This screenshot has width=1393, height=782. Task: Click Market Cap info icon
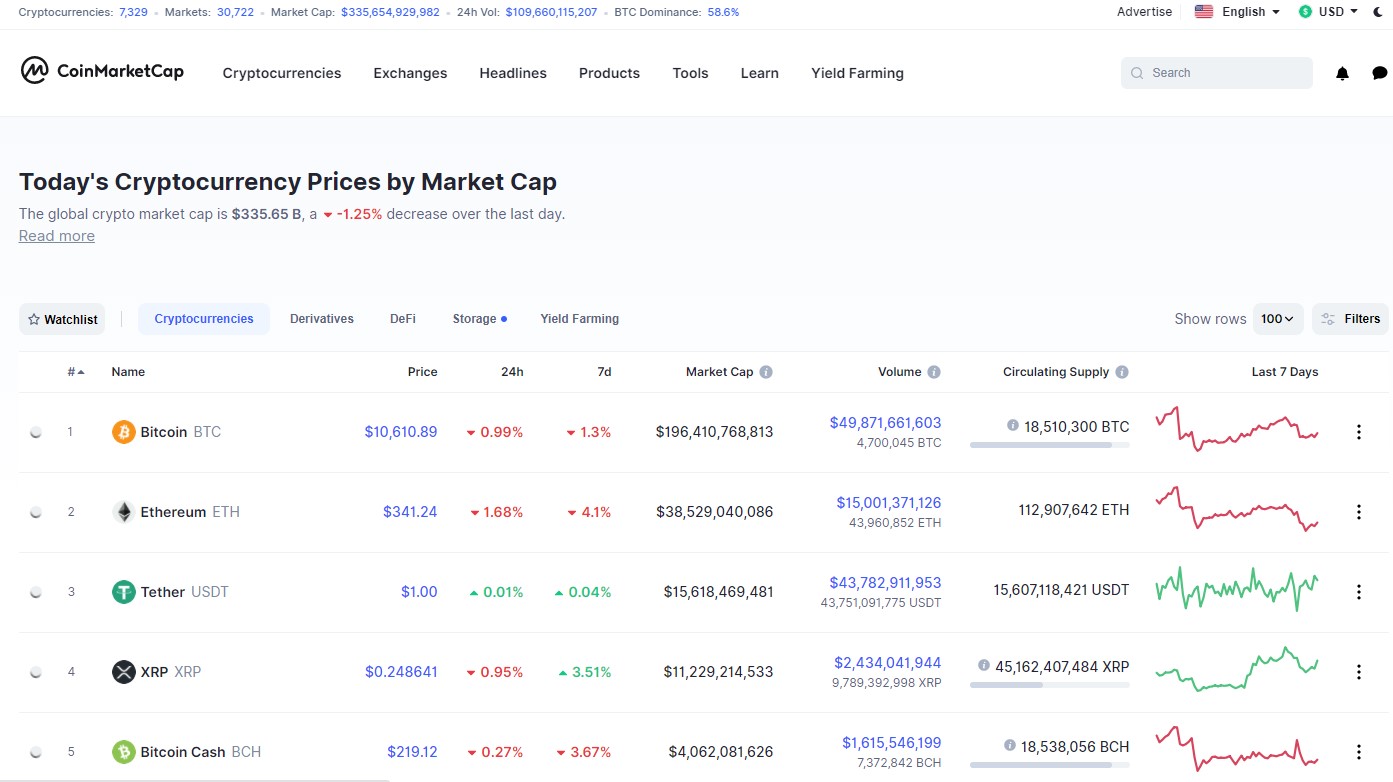766,372
